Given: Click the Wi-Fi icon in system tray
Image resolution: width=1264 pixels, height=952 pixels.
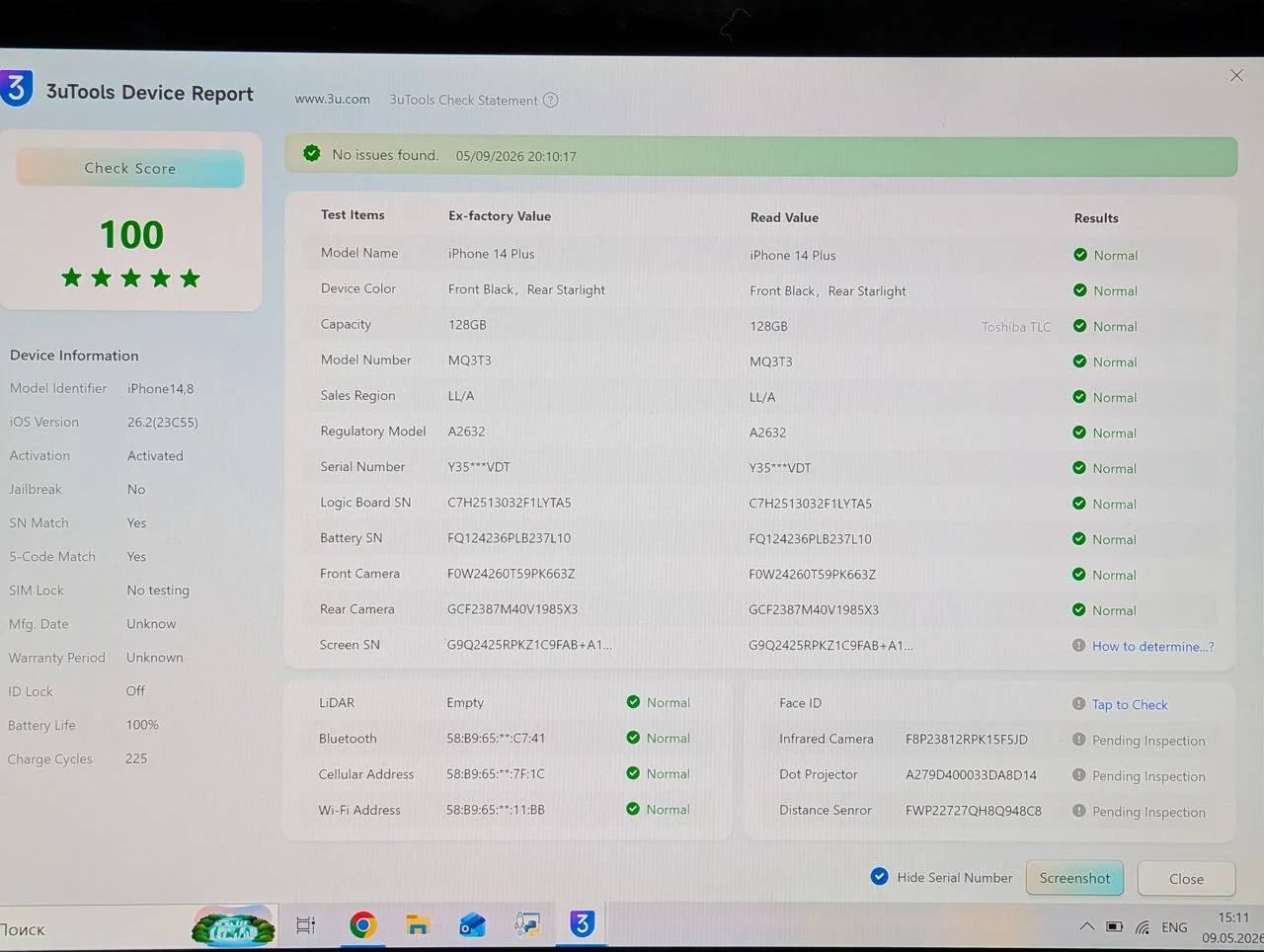Looking at the screenshot, I should (x=1143, y=927).
